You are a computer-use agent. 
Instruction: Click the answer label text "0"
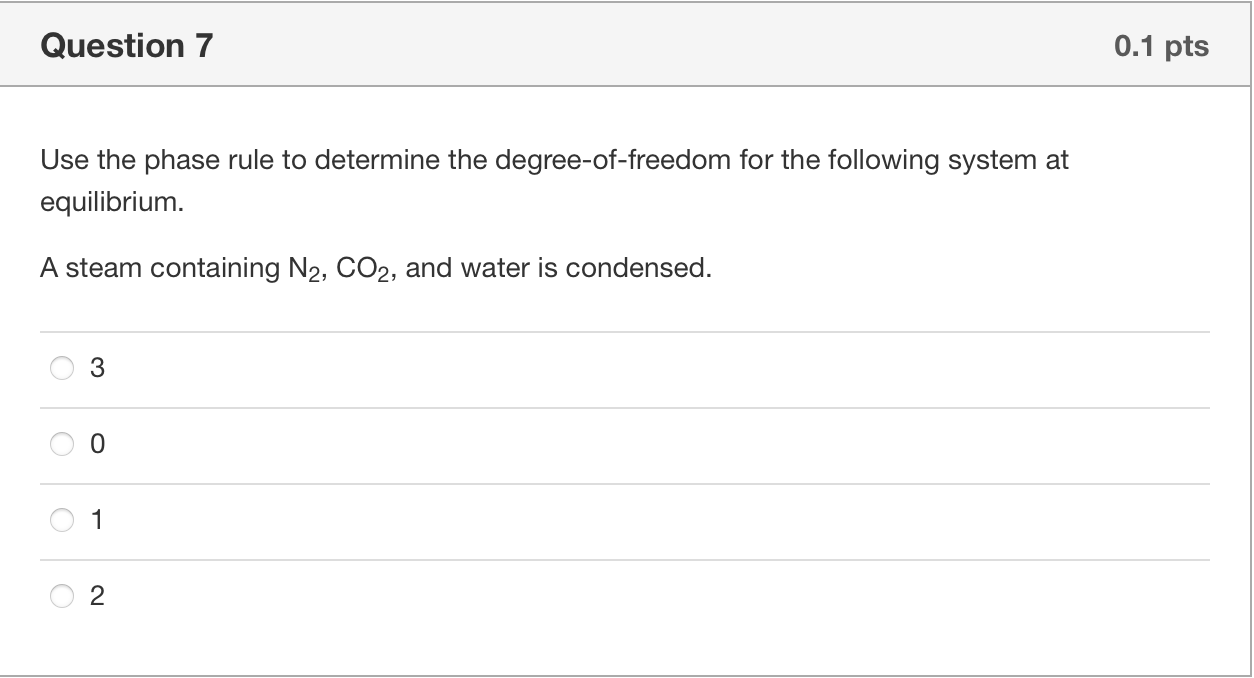click(x=97, y=445)
